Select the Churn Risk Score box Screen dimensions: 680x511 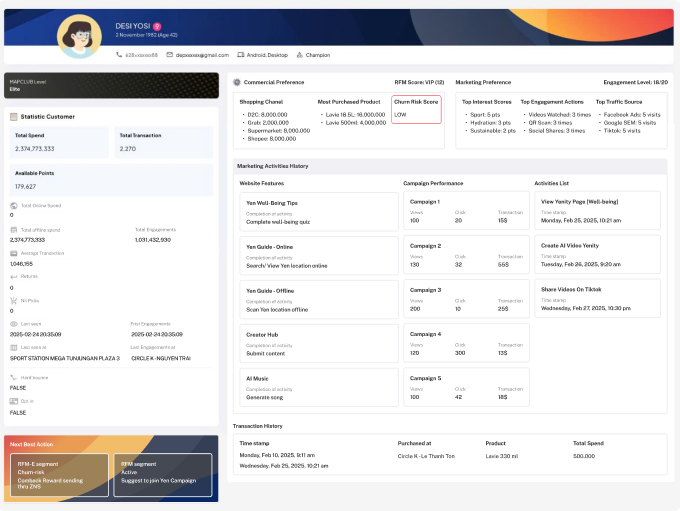[415, 110]
